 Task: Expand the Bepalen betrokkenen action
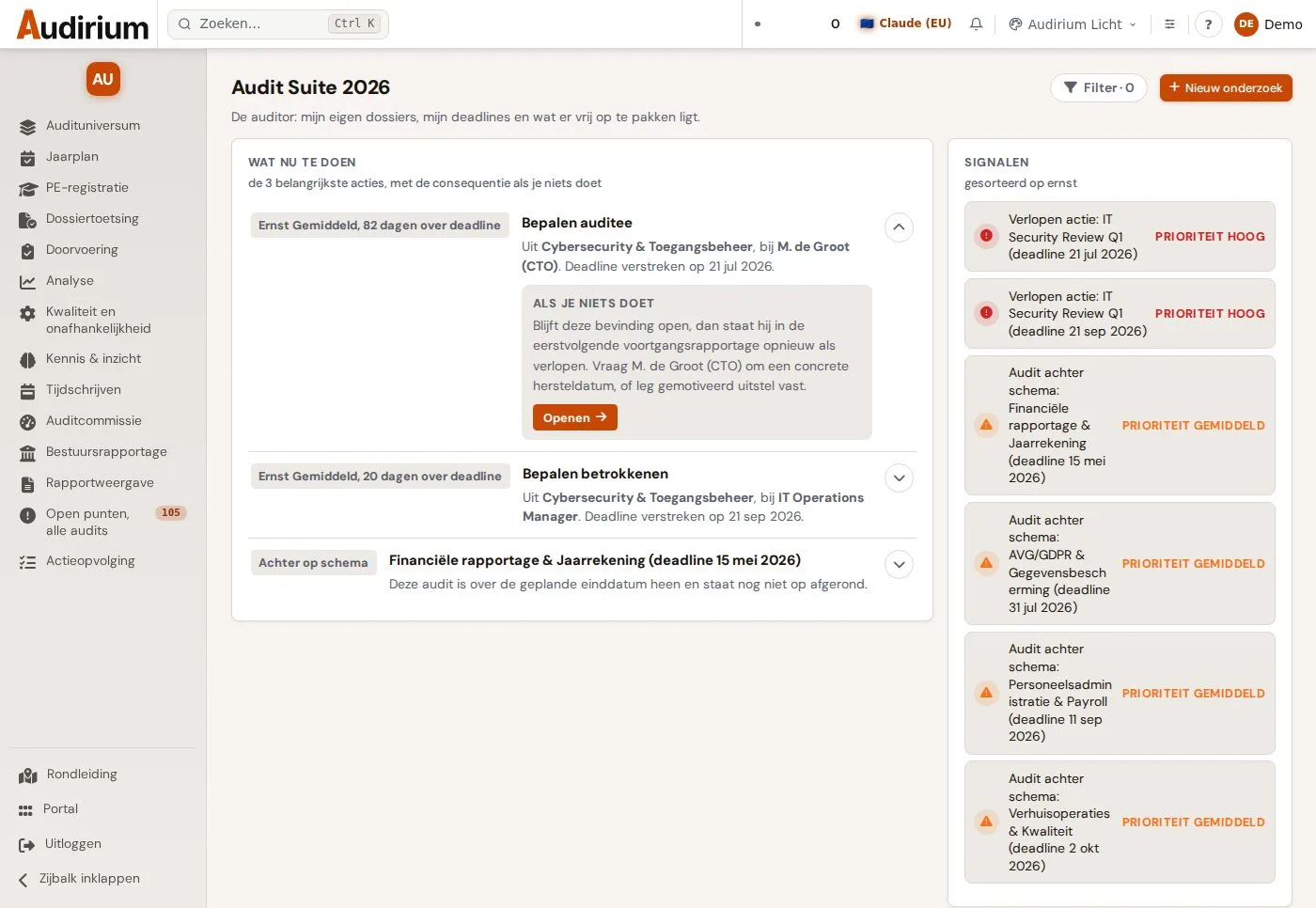[x=899, y=478]
